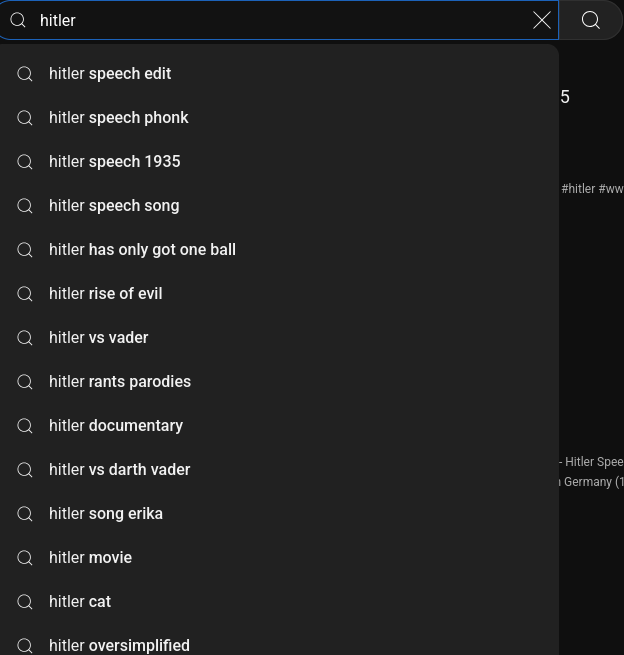Click magnifier icon beside 'hitler documentary'
The height and width of the screenshot is (655, 624).
(x=25, y=426)
